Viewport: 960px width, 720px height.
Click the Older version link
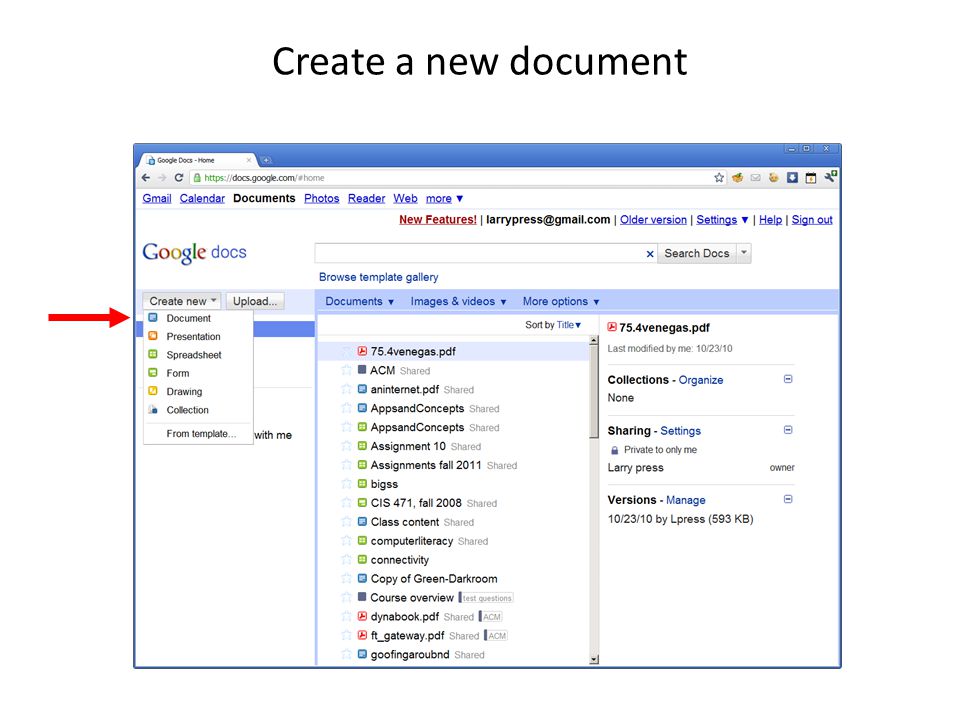pyautogui.click(x=653, y=220)
